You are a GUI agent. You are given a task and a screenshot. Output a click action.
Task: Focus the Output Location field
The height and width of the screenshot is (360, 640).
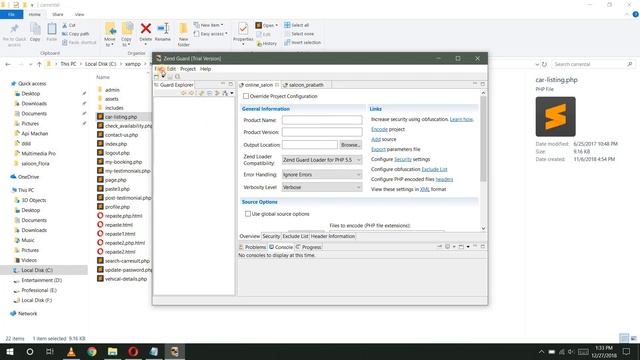coord(309,145)
